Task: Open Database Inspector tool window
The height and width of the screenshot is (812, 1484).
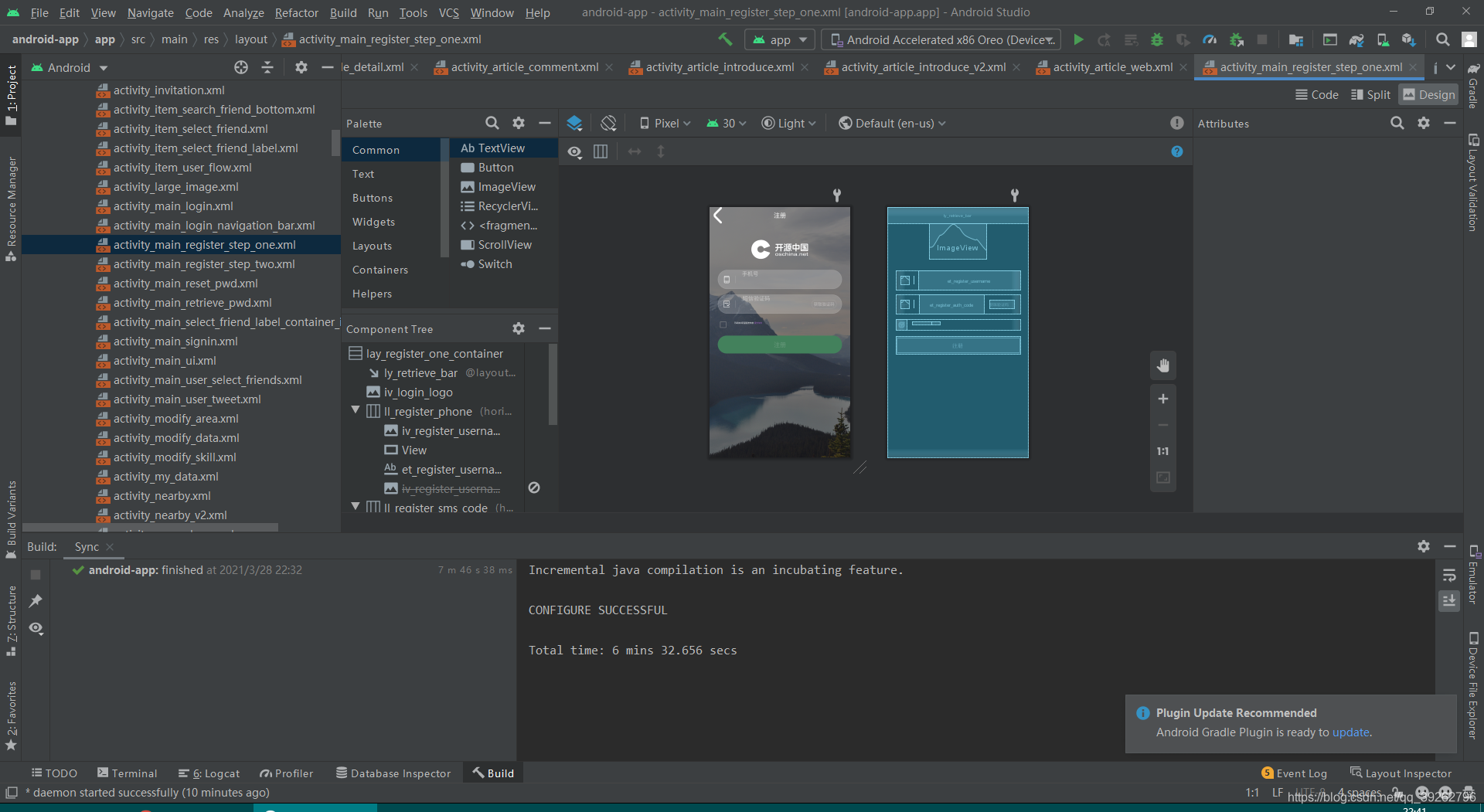Action: coord(393,773)
